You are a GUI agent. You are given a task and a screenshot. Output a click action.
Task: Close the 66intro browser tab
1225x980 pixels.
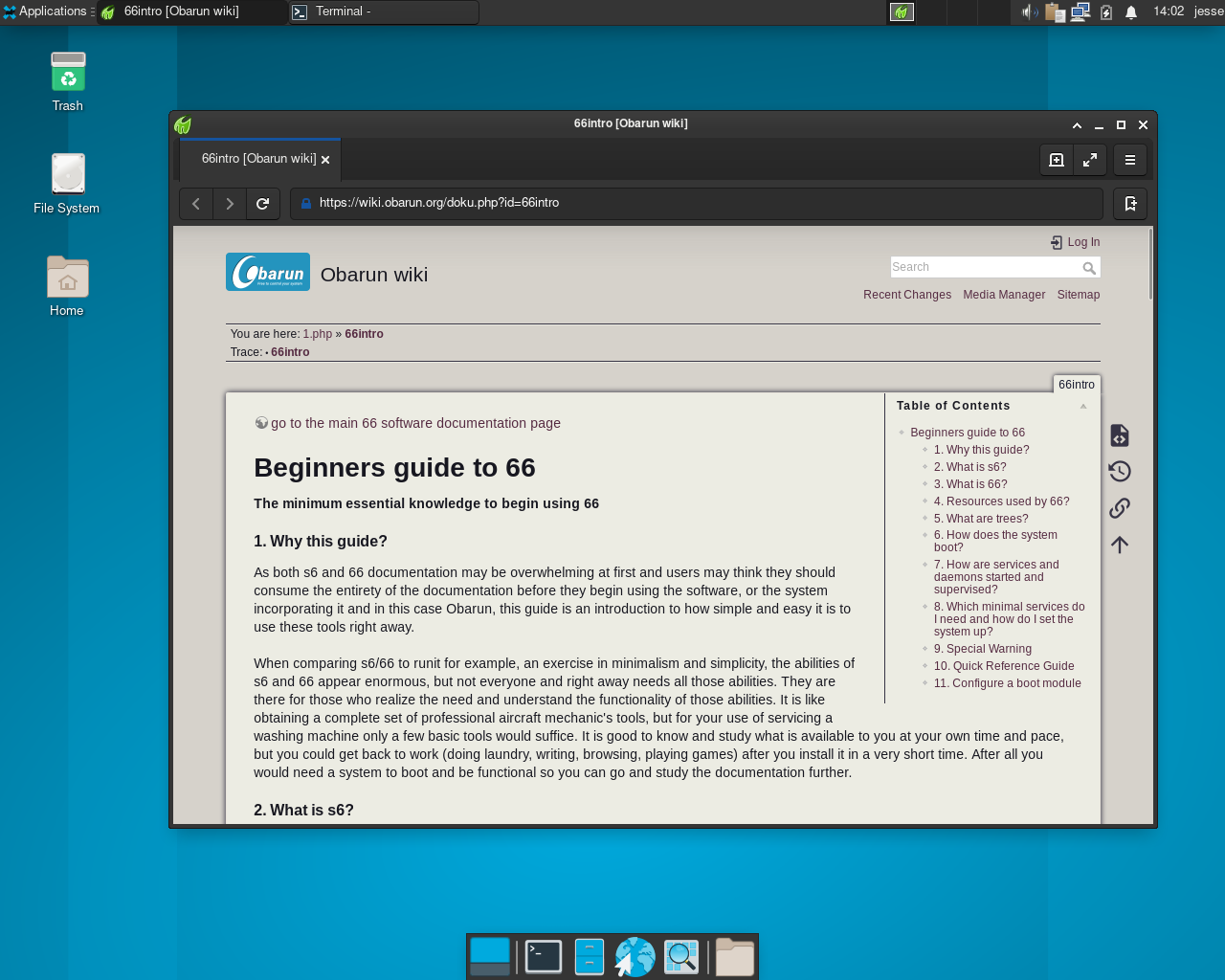point(325,160)
